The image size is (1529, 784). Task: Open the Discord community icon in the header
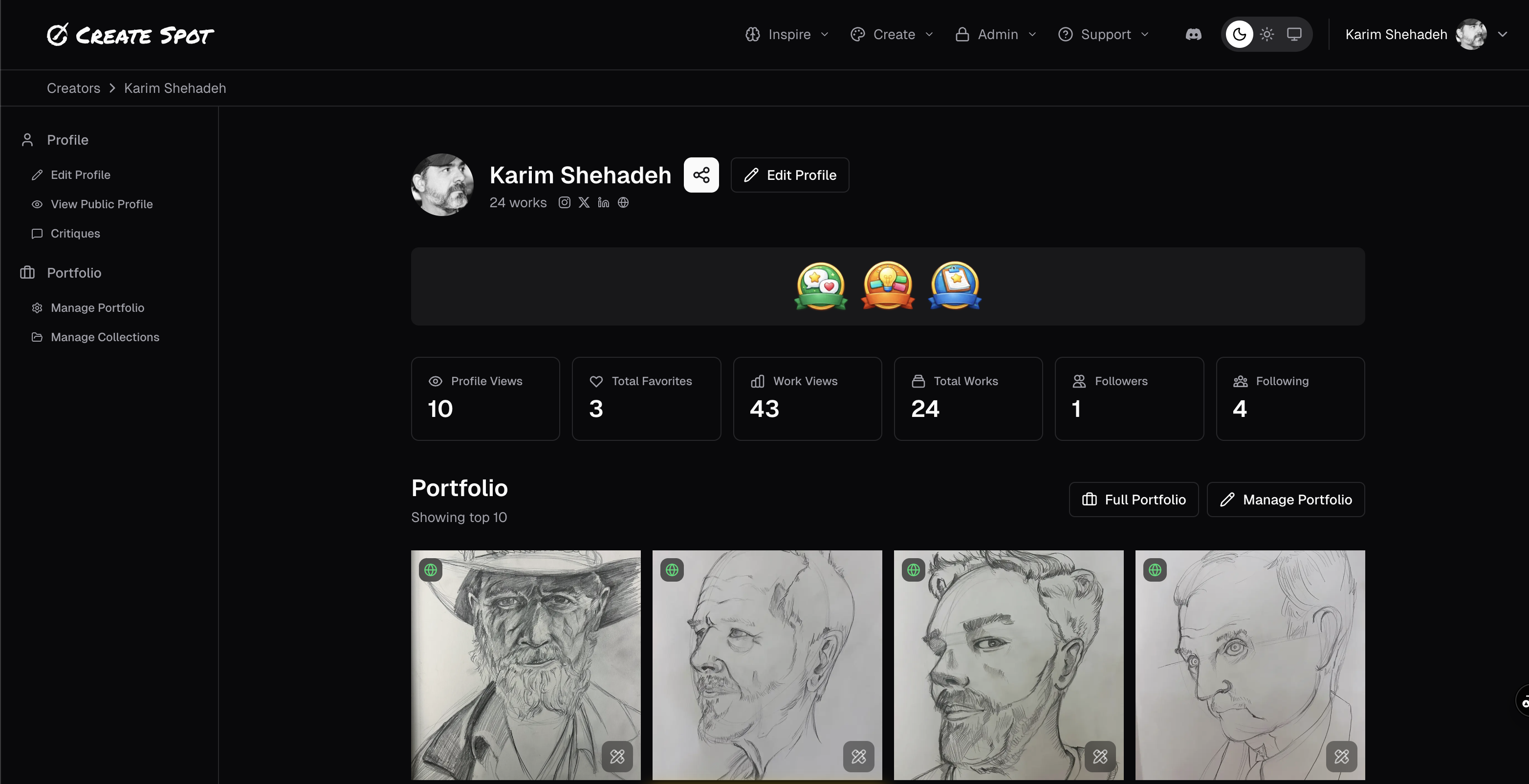[x=1193, y=34]
